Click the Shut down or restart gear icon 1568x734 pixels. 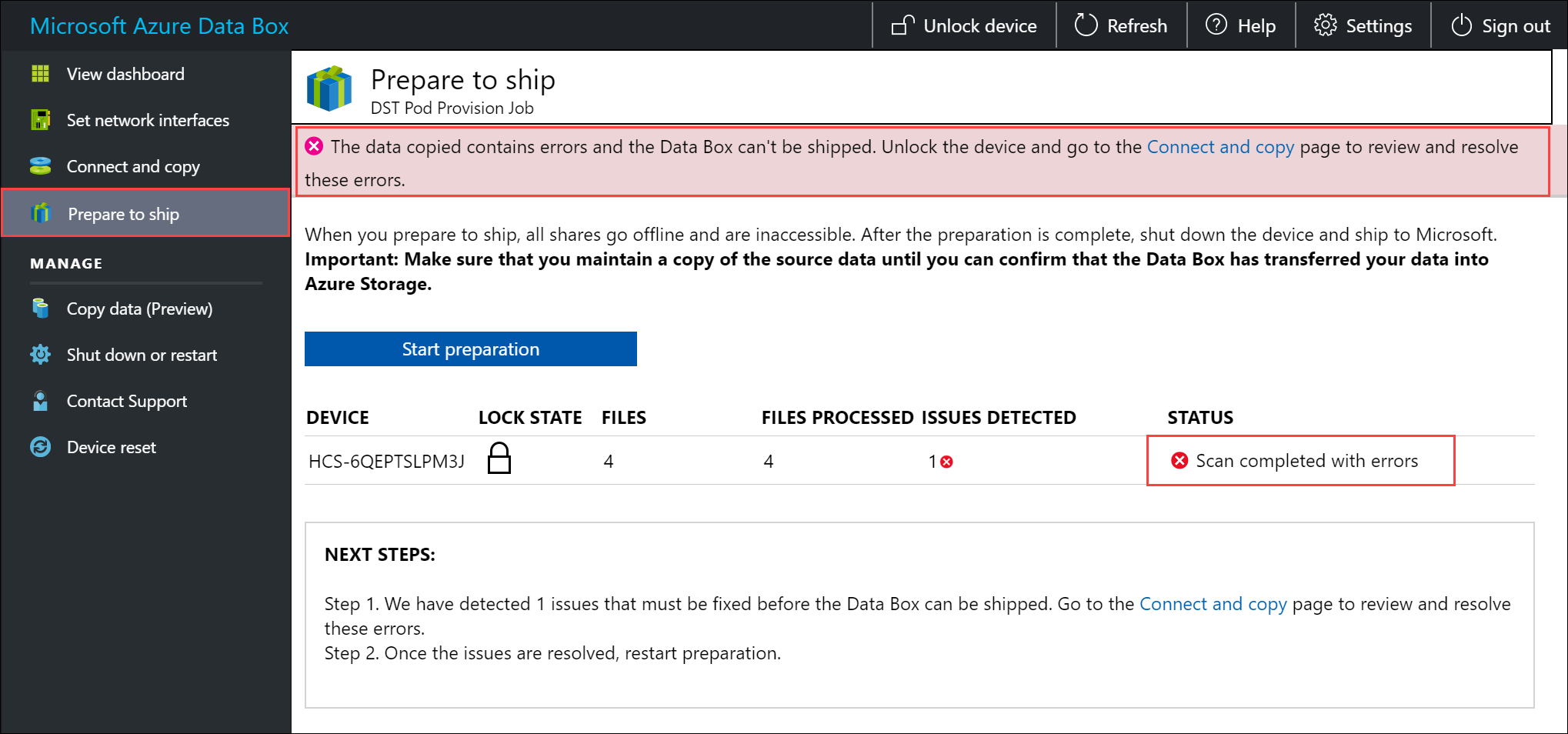click(x=40, y=355)
